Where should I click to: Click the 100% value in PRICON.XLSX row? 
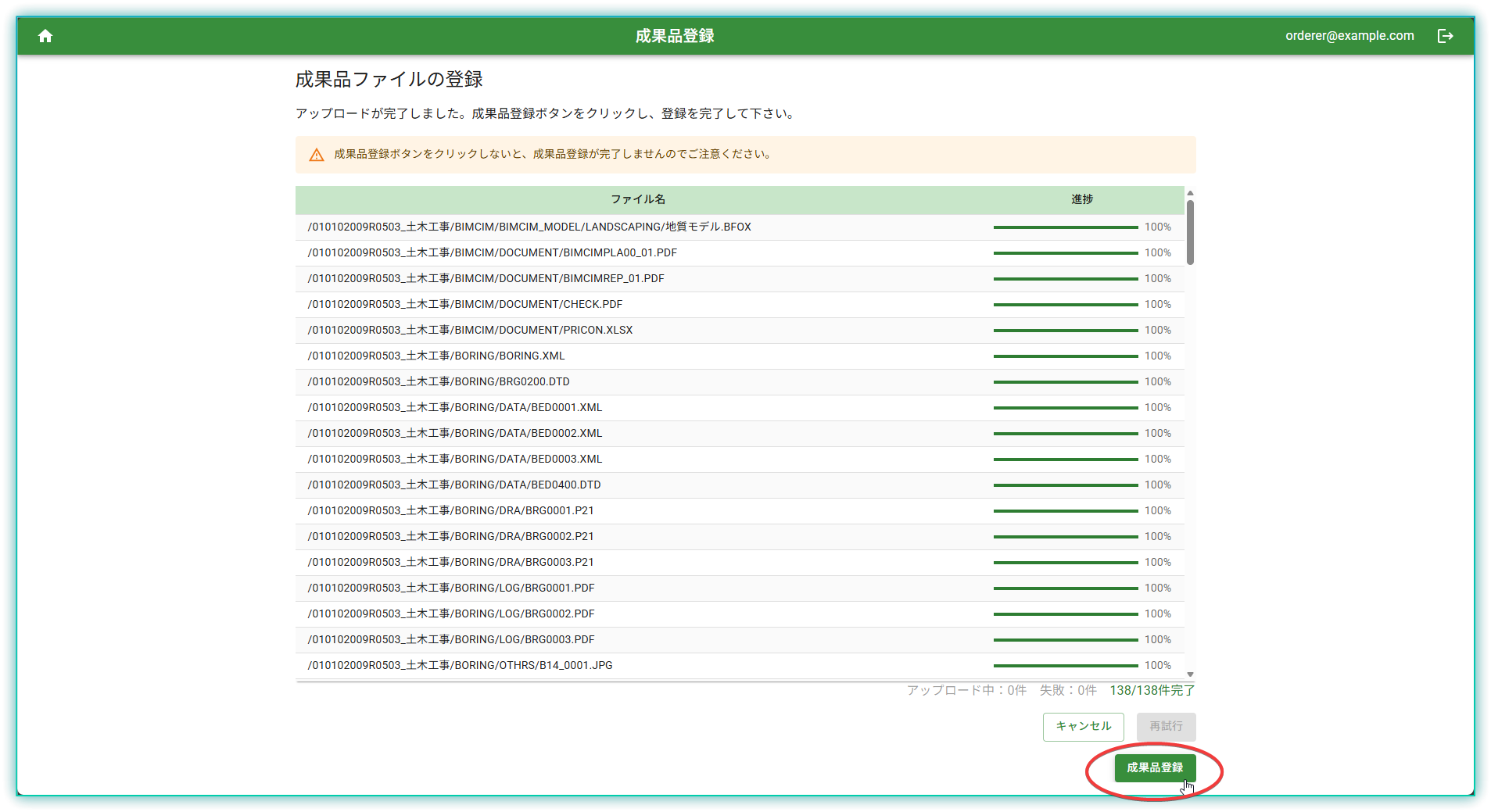(1158, 331)
